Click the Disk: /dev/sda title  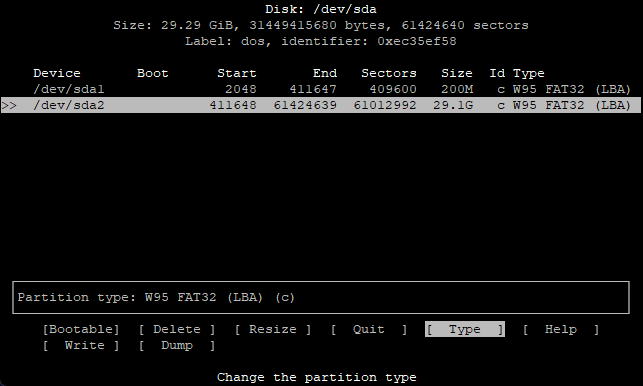[x=321, y=9]
